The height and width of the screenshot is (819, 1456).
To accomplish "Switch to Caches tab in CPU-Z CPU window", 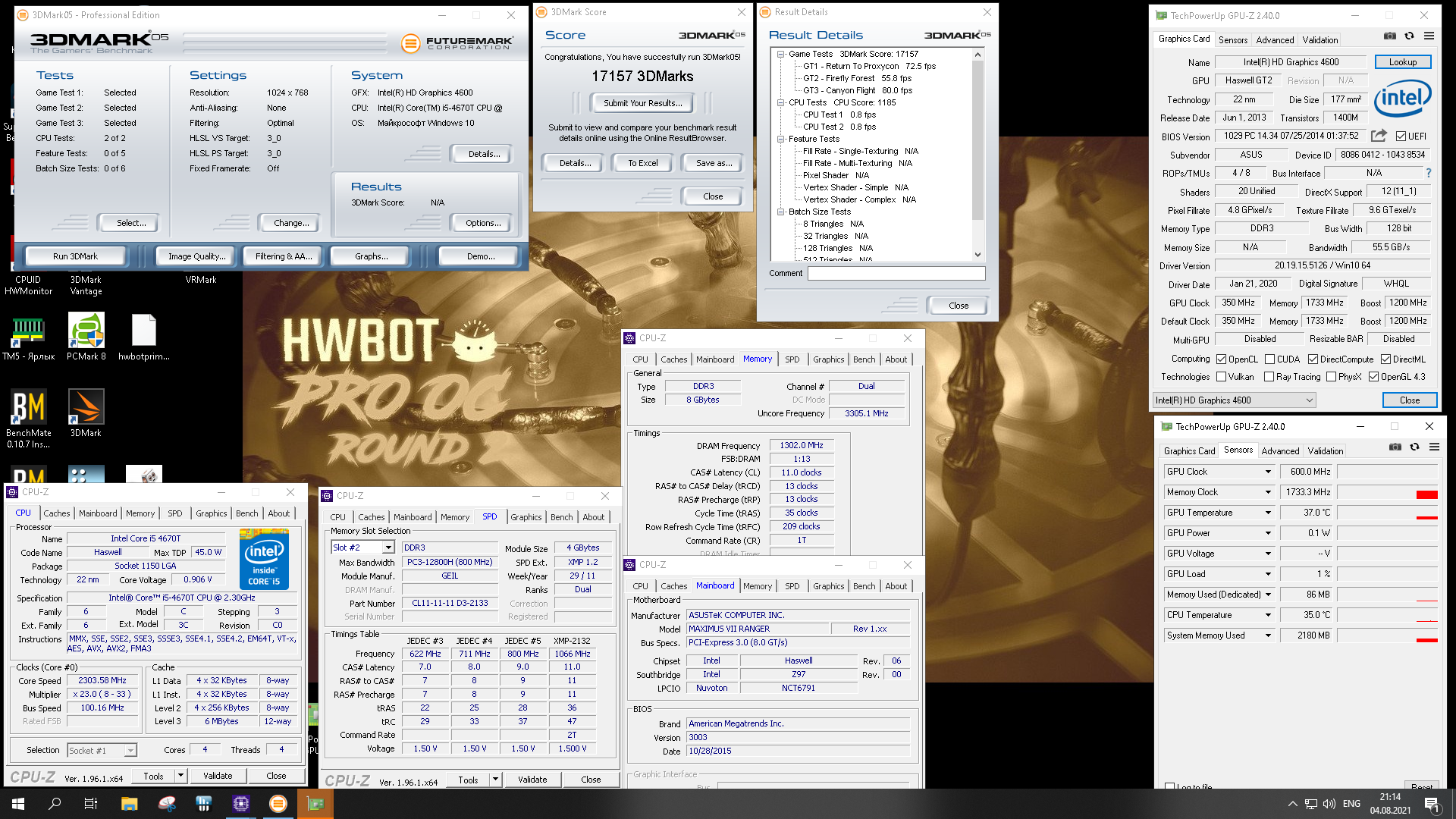I will click(x=56, y=513).
